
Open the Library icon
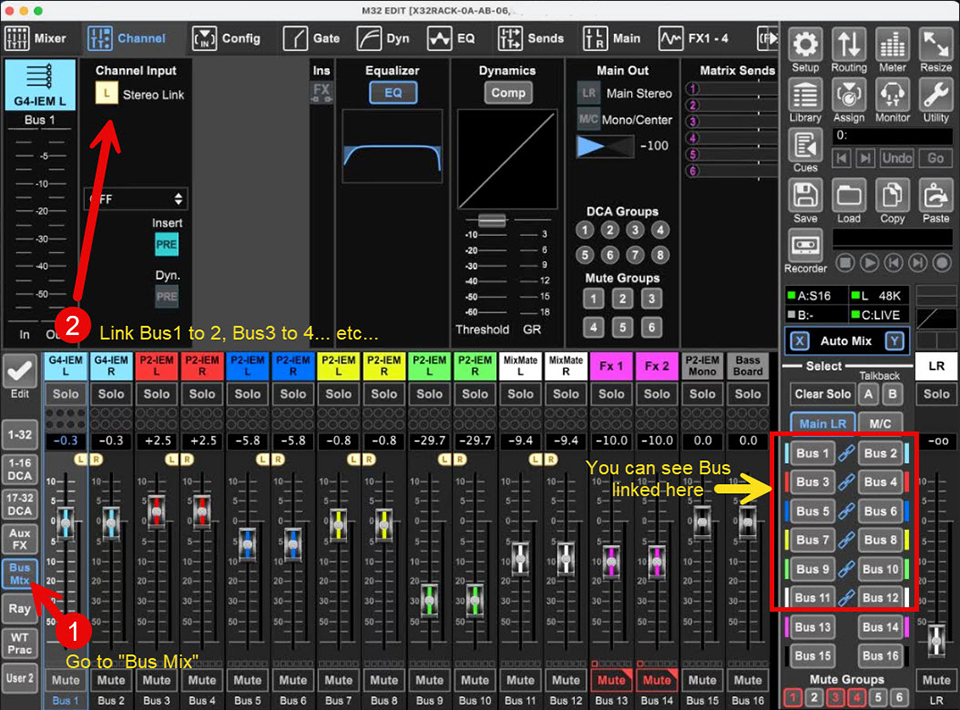(805, 95)
